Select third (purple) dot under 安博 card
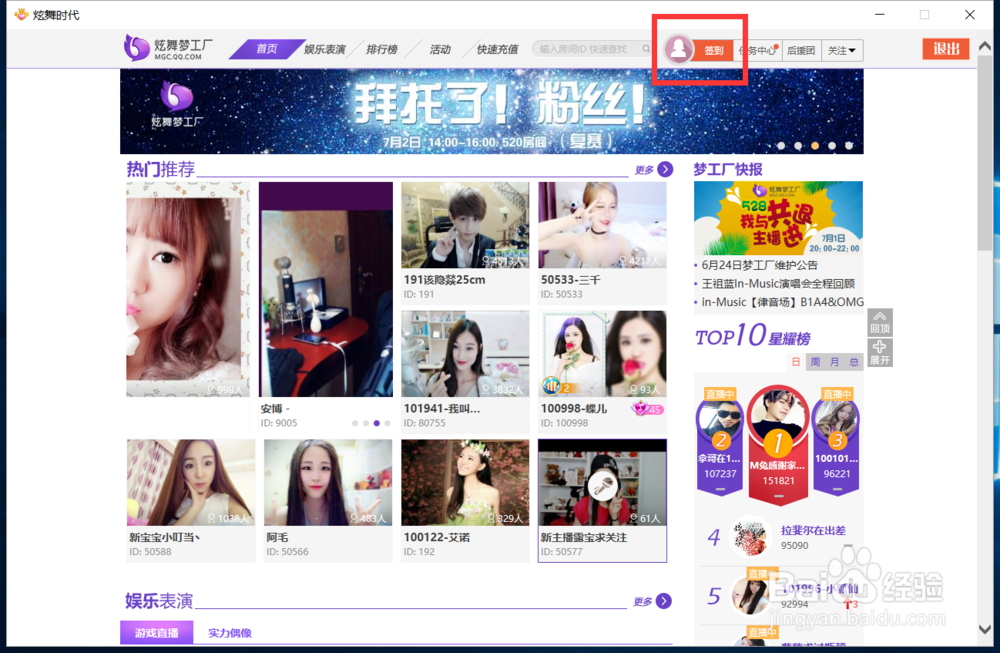The height and width of the screenshot is (653, 1000). pos(377,423)
